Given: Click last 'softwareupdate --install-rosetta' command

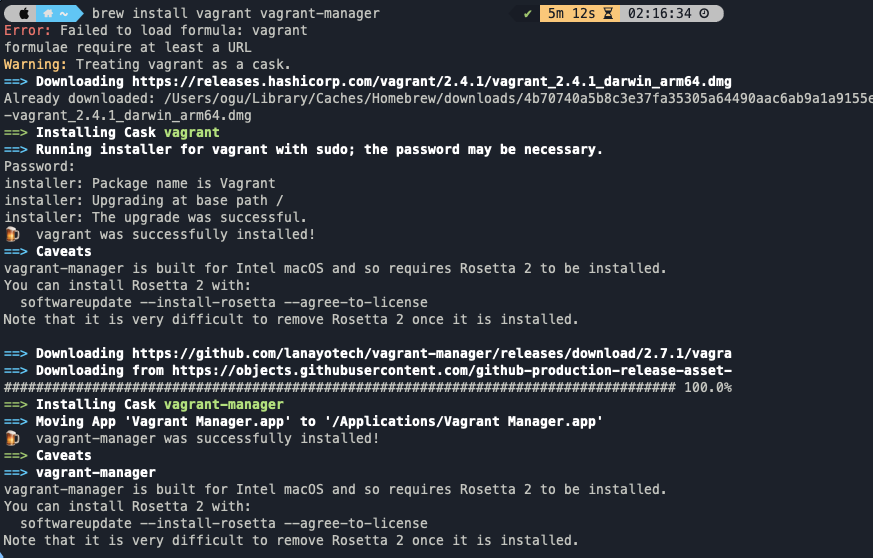Looking at the screenshot, I should pos(224,523).
